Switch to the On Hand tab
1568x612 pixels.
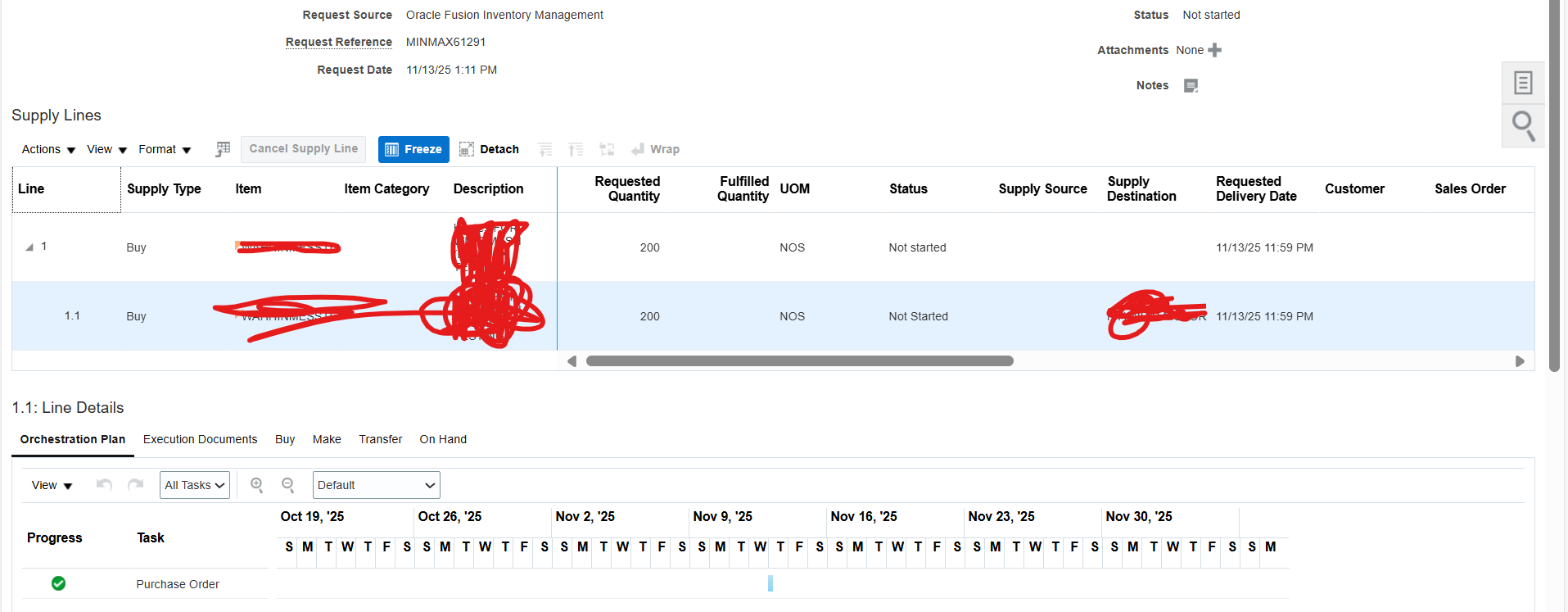[x=443, y=439]
